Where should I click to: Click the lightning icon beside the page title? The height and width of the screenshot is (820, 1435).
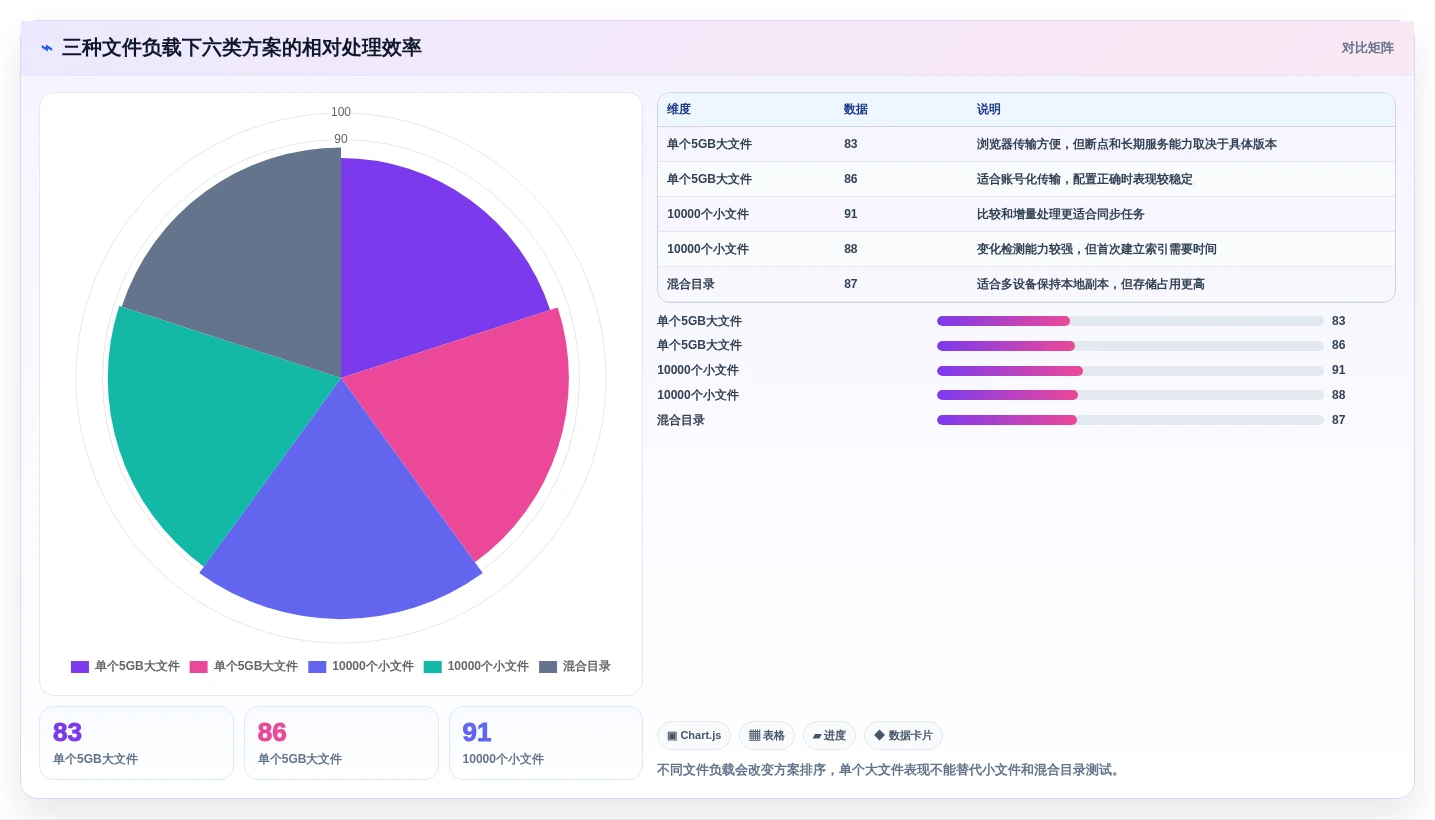click(x=47, y=48)
